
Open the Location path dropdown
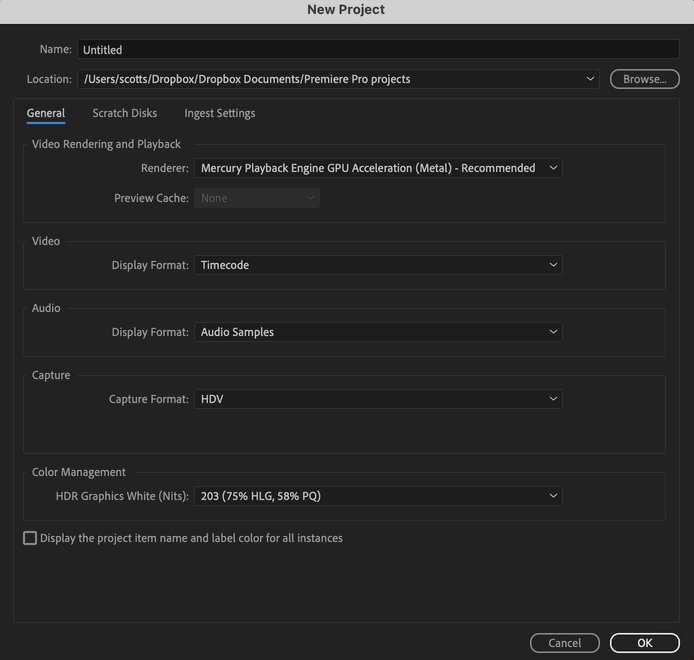[338, 79]
